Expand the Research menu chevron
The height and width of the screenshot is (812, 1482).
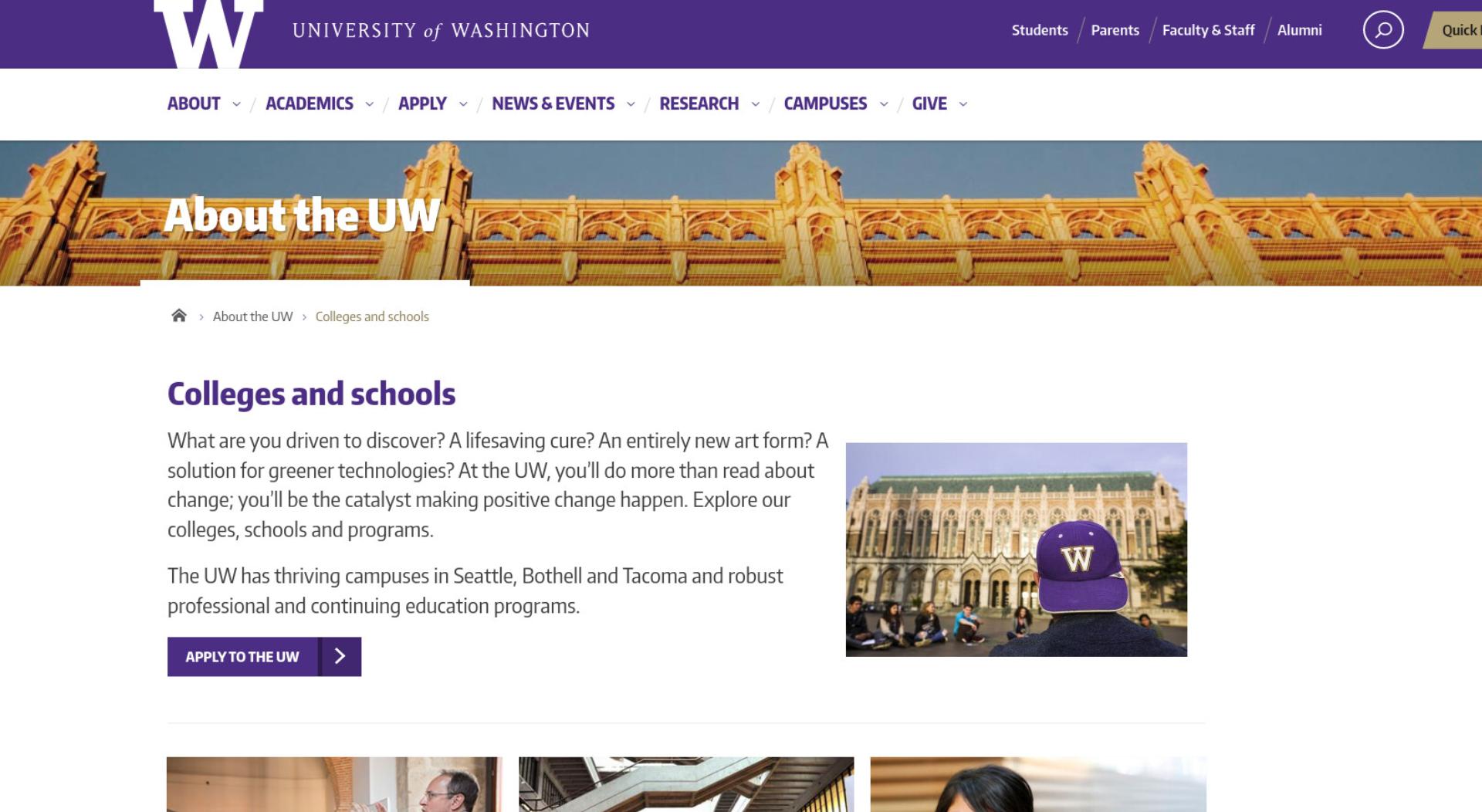755,104
